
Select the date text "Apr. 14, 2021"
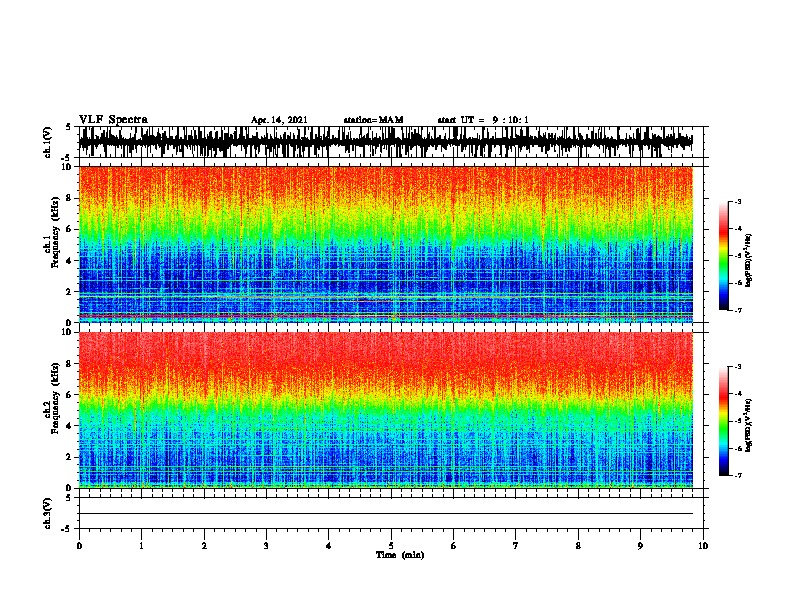279,120
